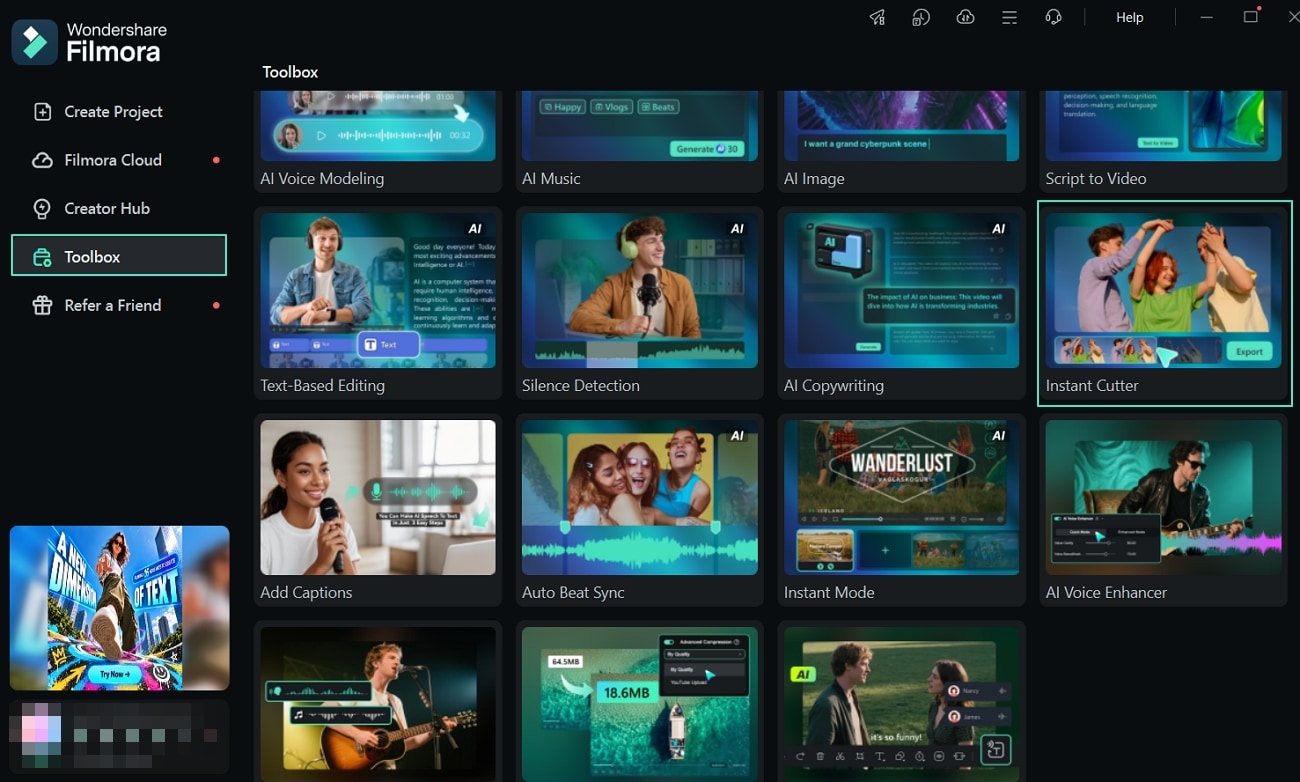Viewport: 1300px width, 782px height.
Task: Click the gift icon beside Refer a Friend
Action: 42,305
